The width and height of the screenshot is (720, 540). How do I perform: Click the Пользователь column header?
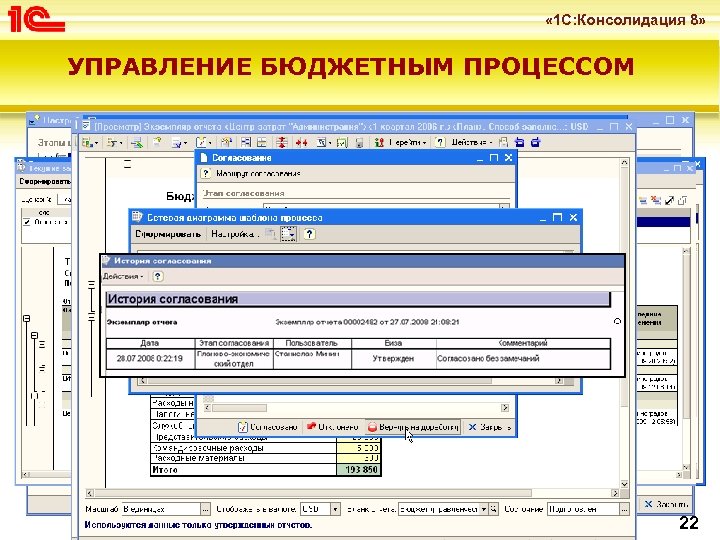point(312,343)
